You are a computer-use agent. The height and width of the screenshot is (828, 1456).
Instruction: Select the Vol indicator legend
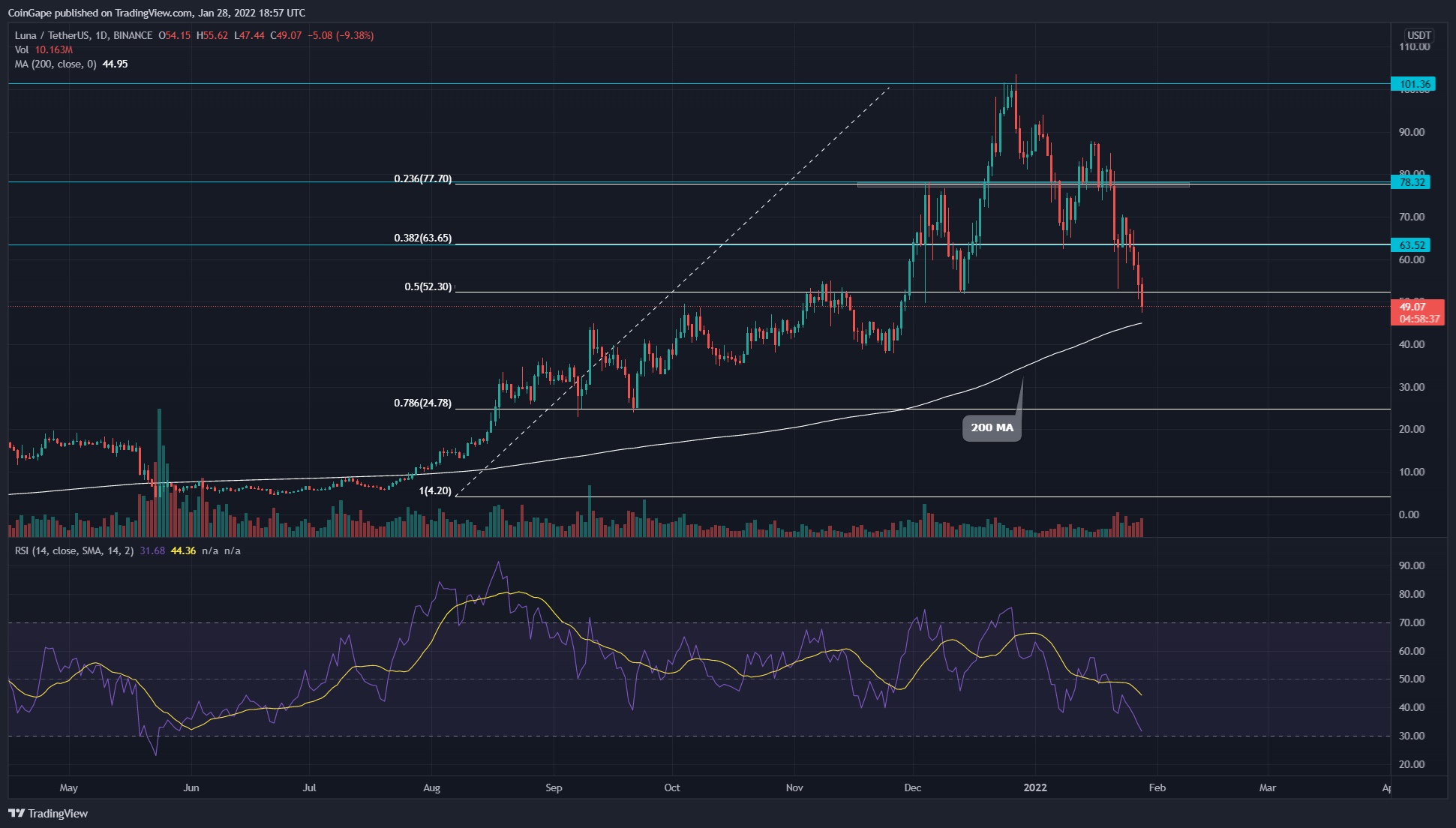pyautogui.click(x=22, y=49)
